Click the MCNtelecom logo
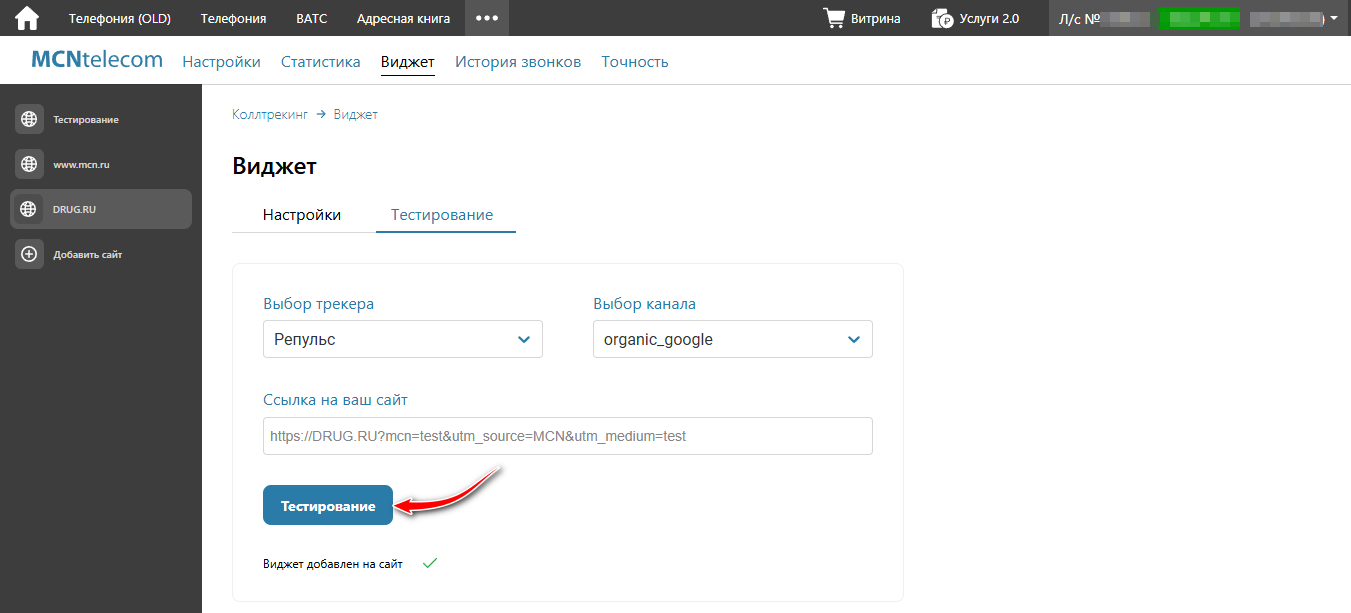Viewport: 1351px width, 613px height. (97, 60)
